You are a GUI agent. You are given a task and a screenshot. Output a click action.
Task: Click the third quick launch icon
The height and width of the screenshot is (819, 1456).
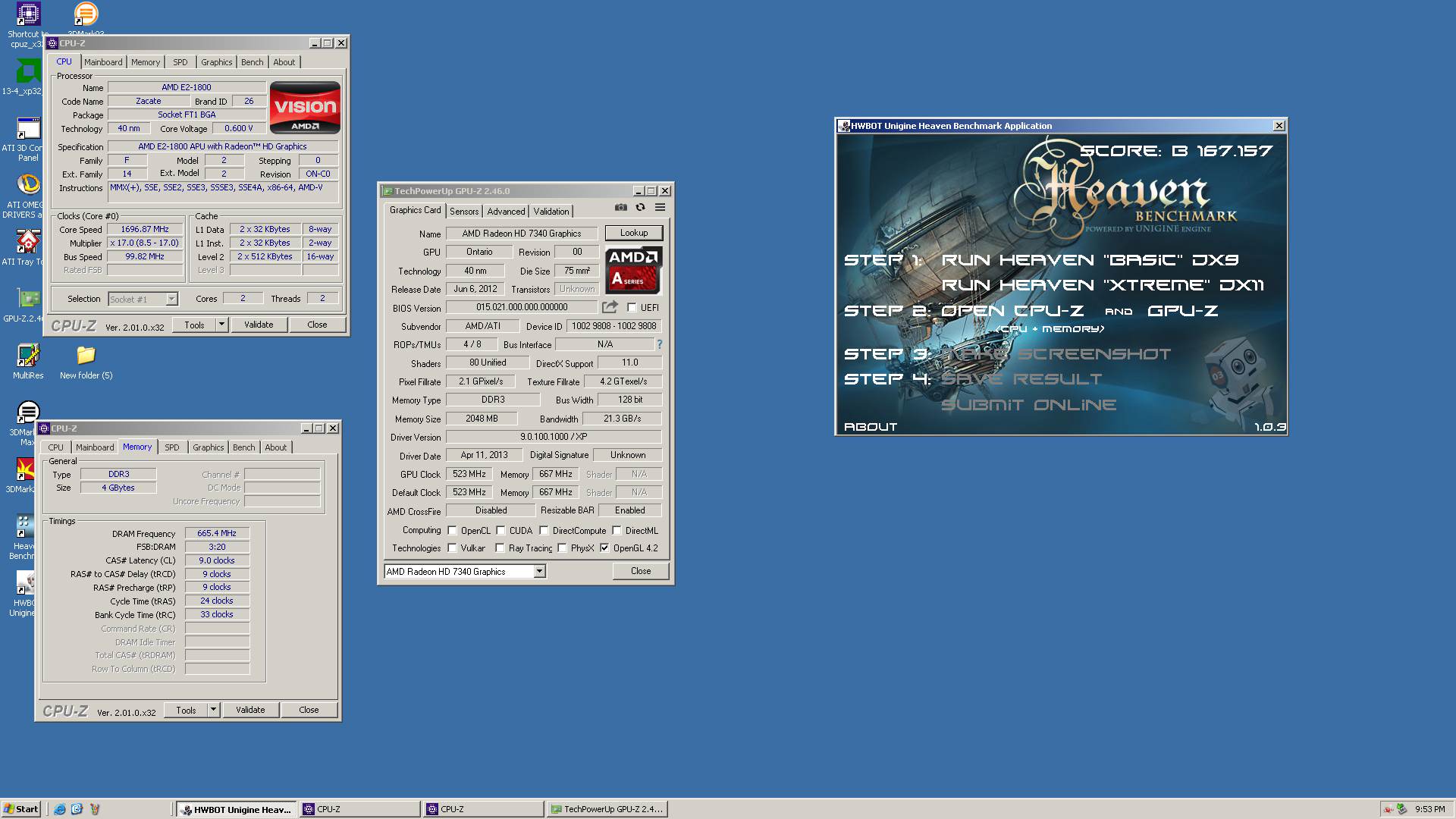[x=95, y=809]
